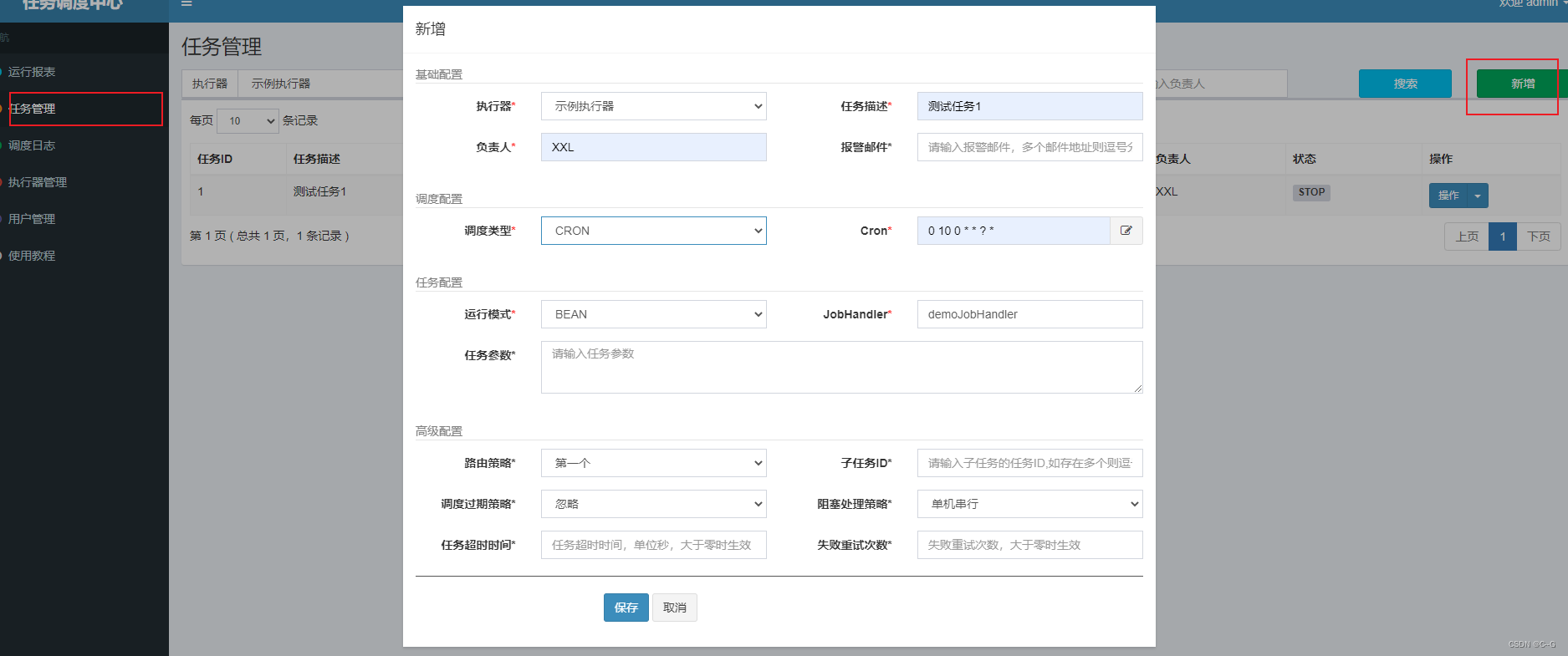Toggle the sidebar hamburger menu icon
This screenshot has width=1568, height=656.
pyautogui.click(x=186, y=3)
